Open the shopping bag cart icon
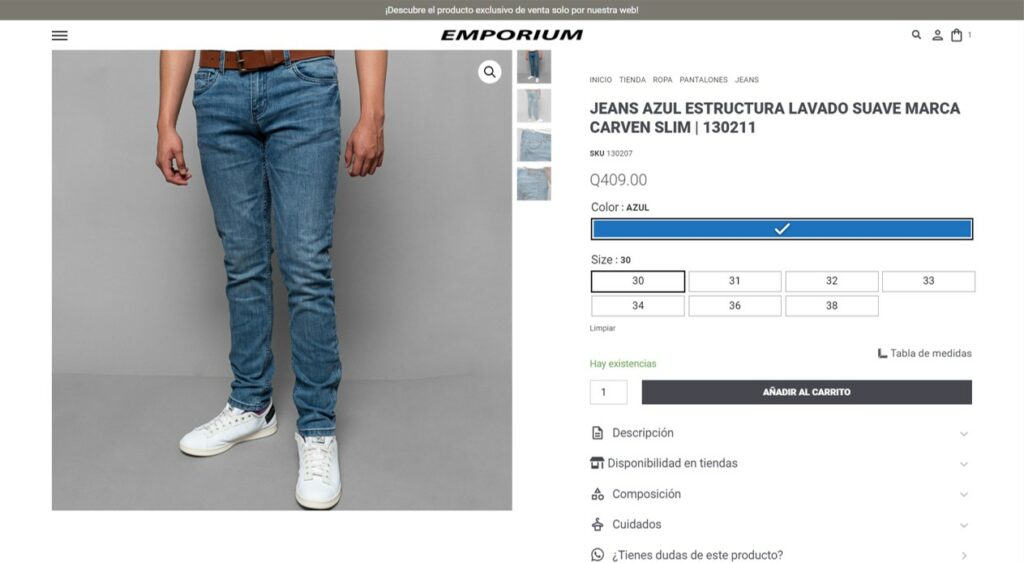This screenshot has height=563, width=1024. click(956, 35)
